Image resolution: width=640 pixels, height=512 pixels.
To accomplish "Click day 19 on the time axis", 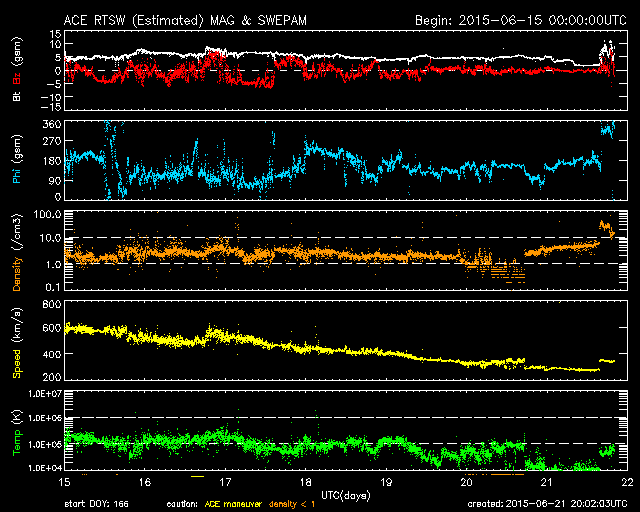I will (386, 481).
